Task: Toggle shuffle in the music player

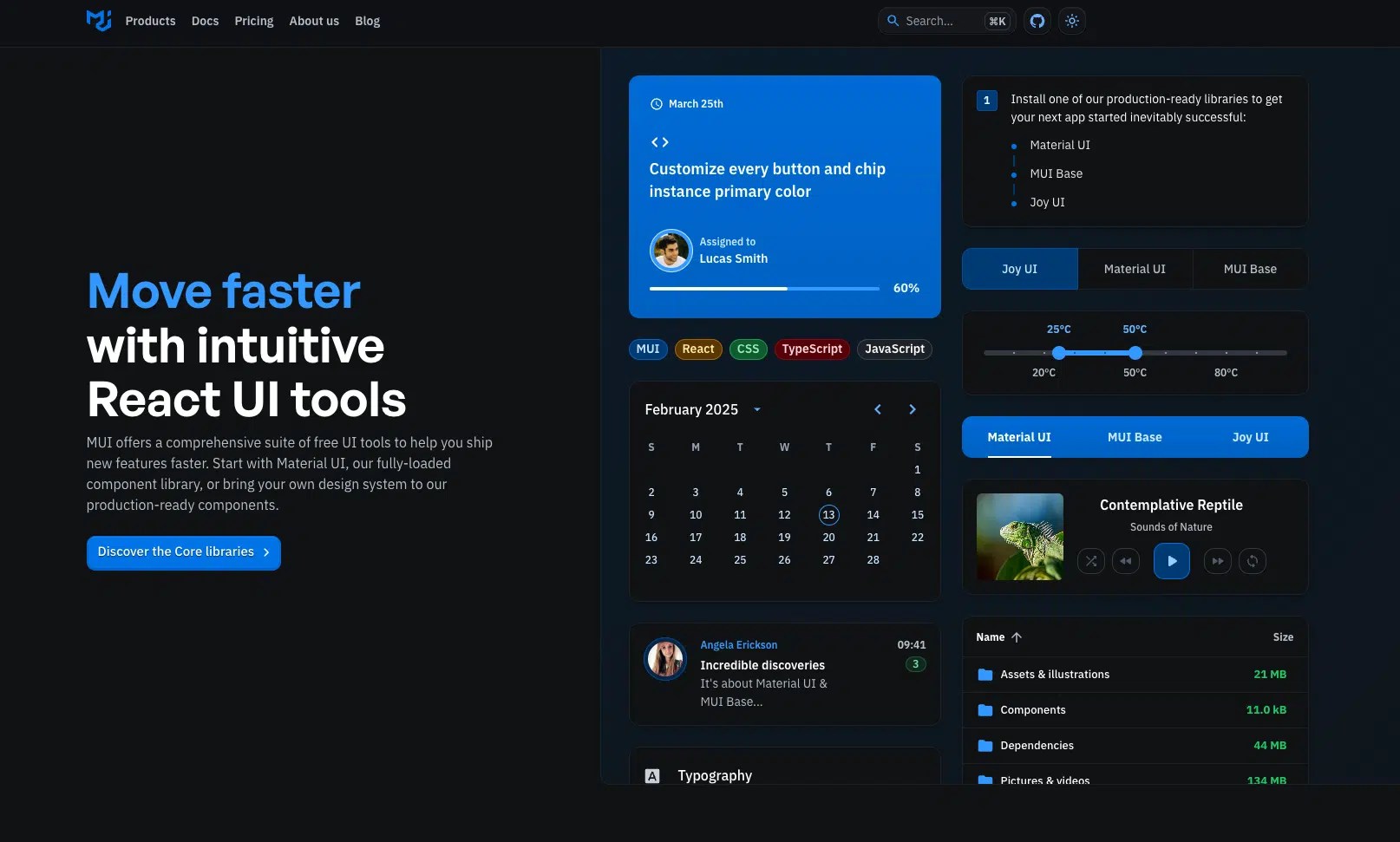Action: click(1091, 561)
